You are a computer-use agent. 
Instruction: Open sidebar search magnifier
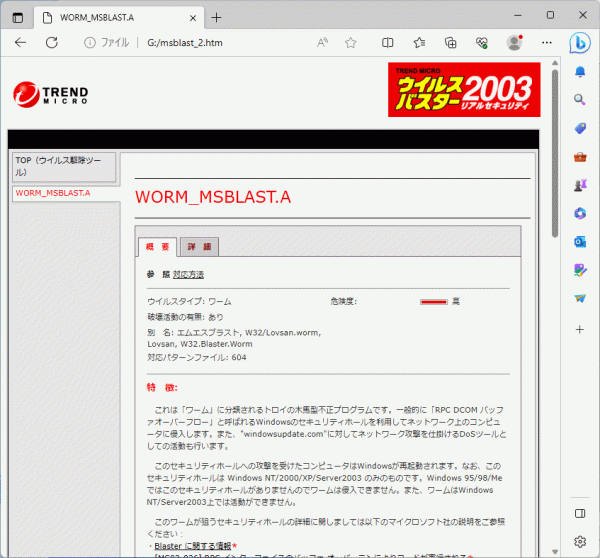pos(580,100)
